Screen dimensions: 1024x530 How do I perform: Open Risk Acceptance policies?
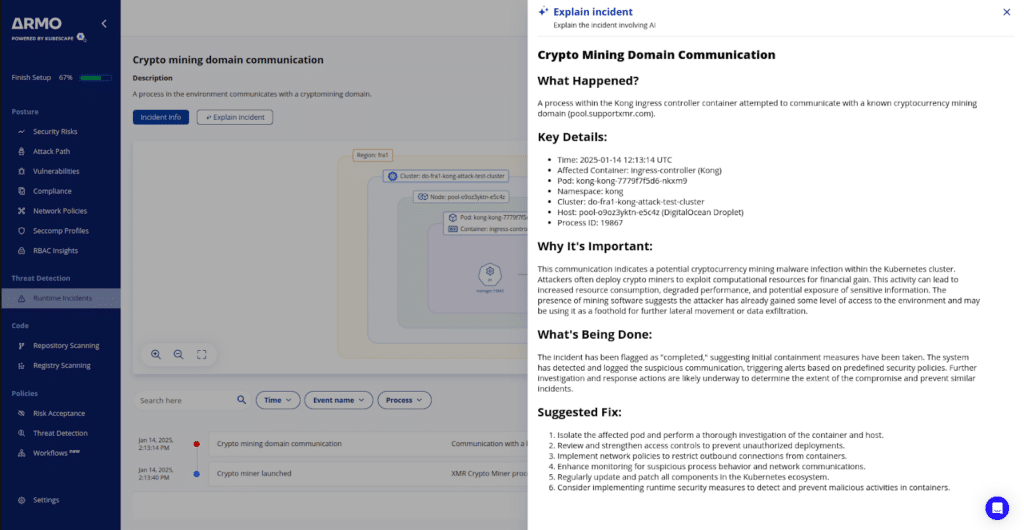point(59,413)
